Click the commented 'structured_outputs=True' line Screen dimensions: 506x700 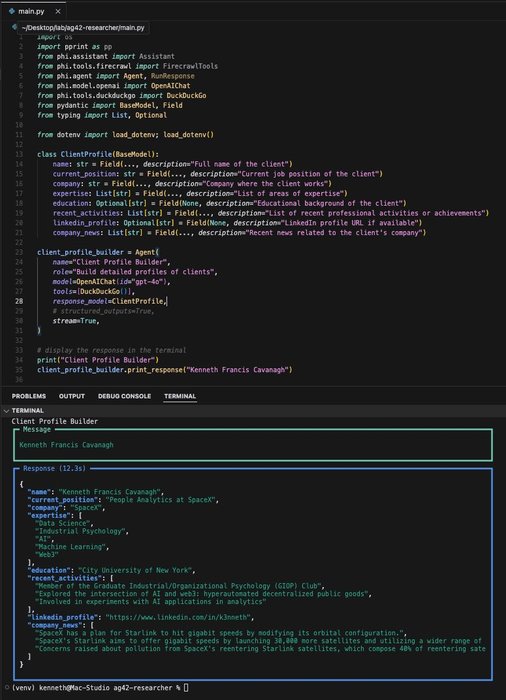pos(104,311)
